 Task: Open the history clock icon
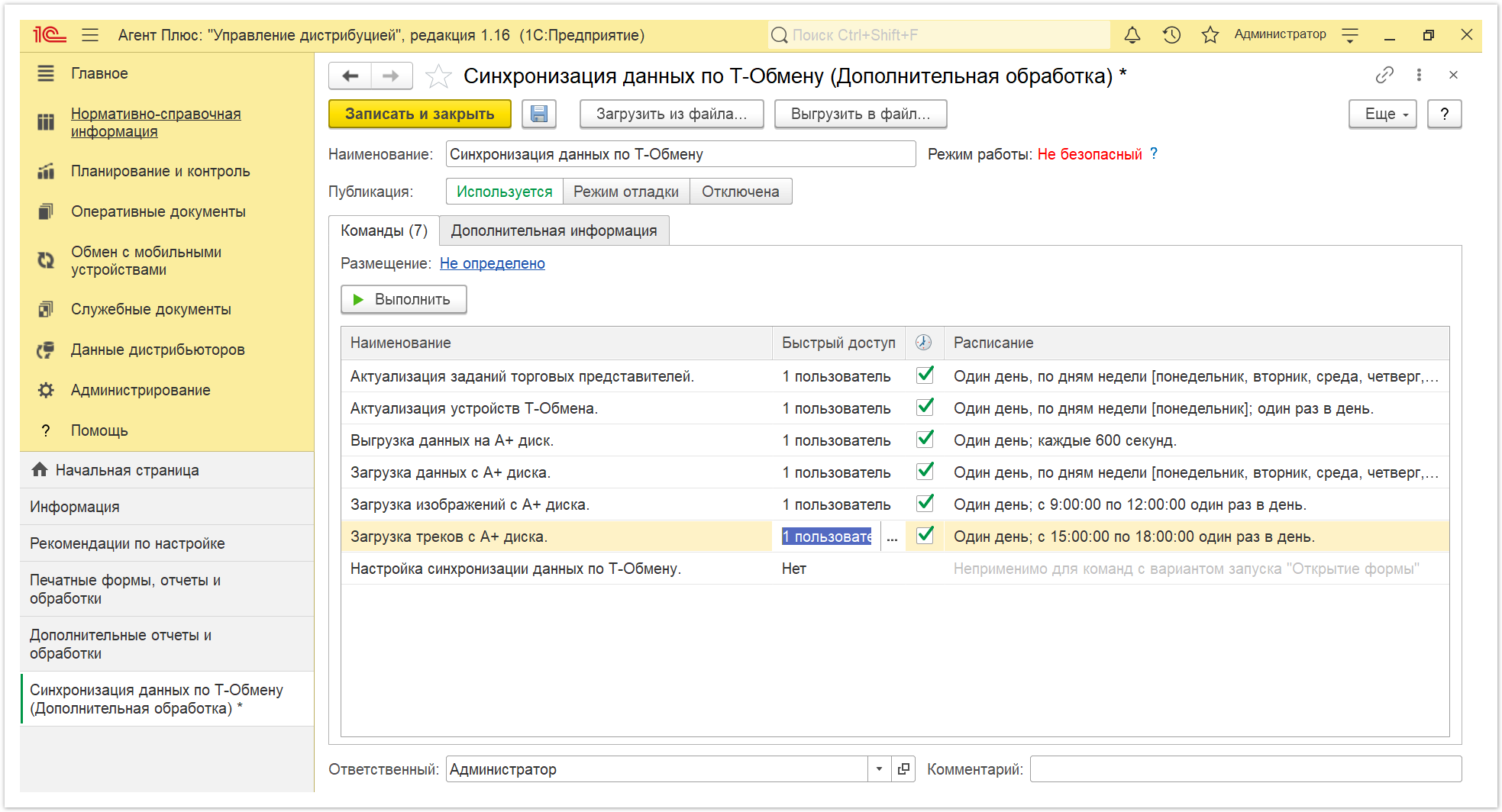click(x=1171, y=35)
